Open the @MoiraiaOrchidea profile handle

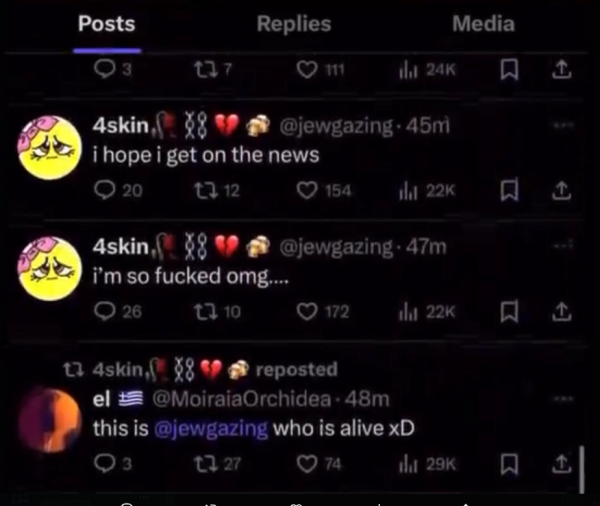(242, 399)
